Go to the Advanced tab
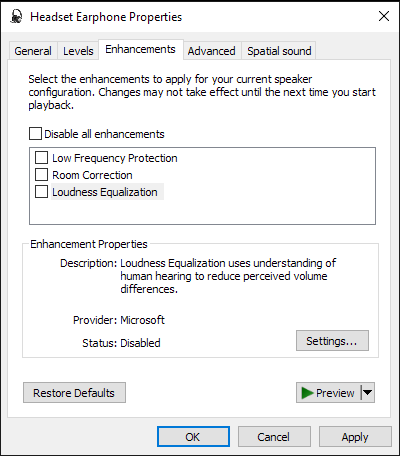 tap(211, 51)
